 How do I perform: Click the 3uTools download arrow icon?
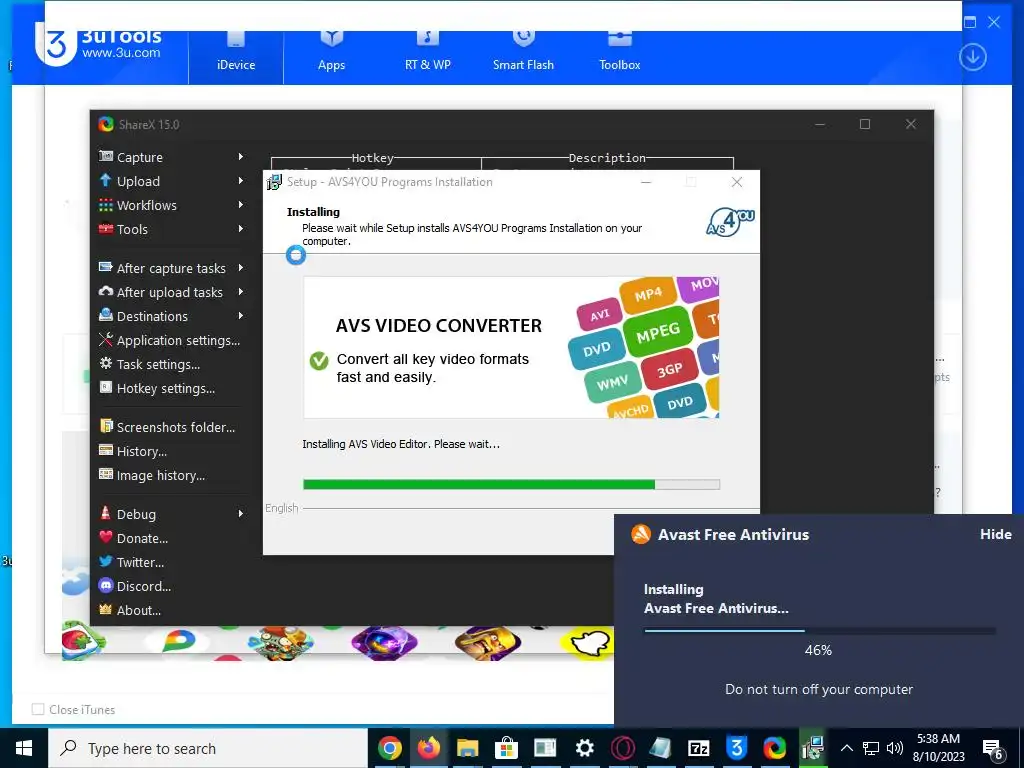click(972, 57)
